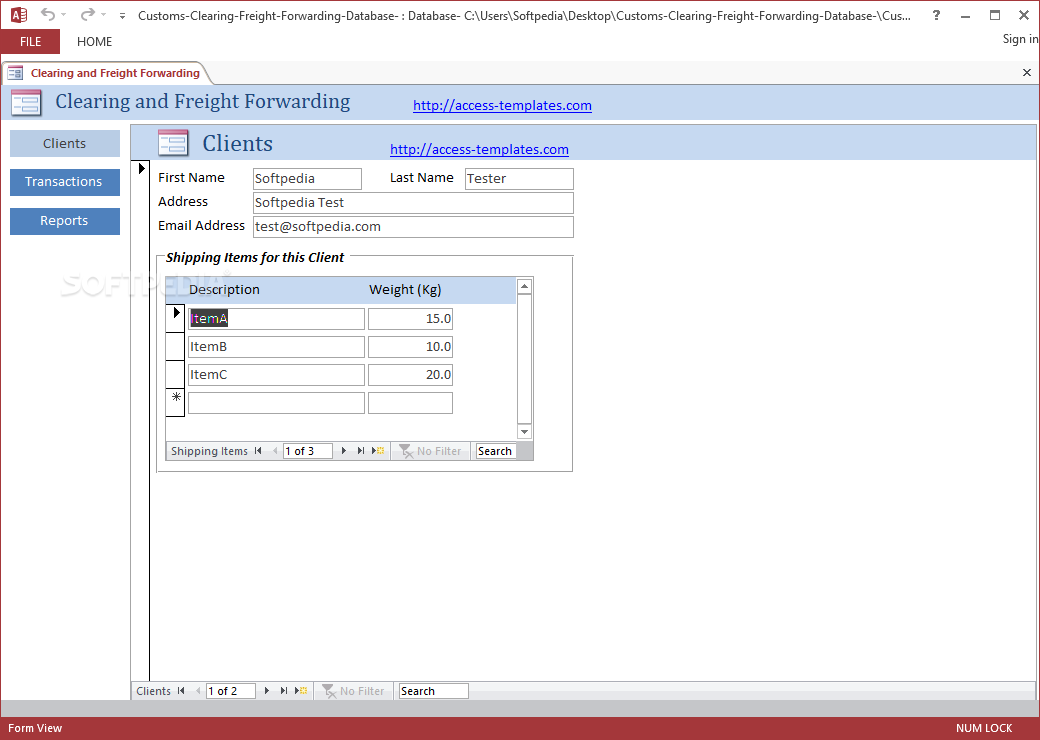The image size is (1040, 740).
Task: Click subform scrollbar up arrow
Action: point(524,286)
